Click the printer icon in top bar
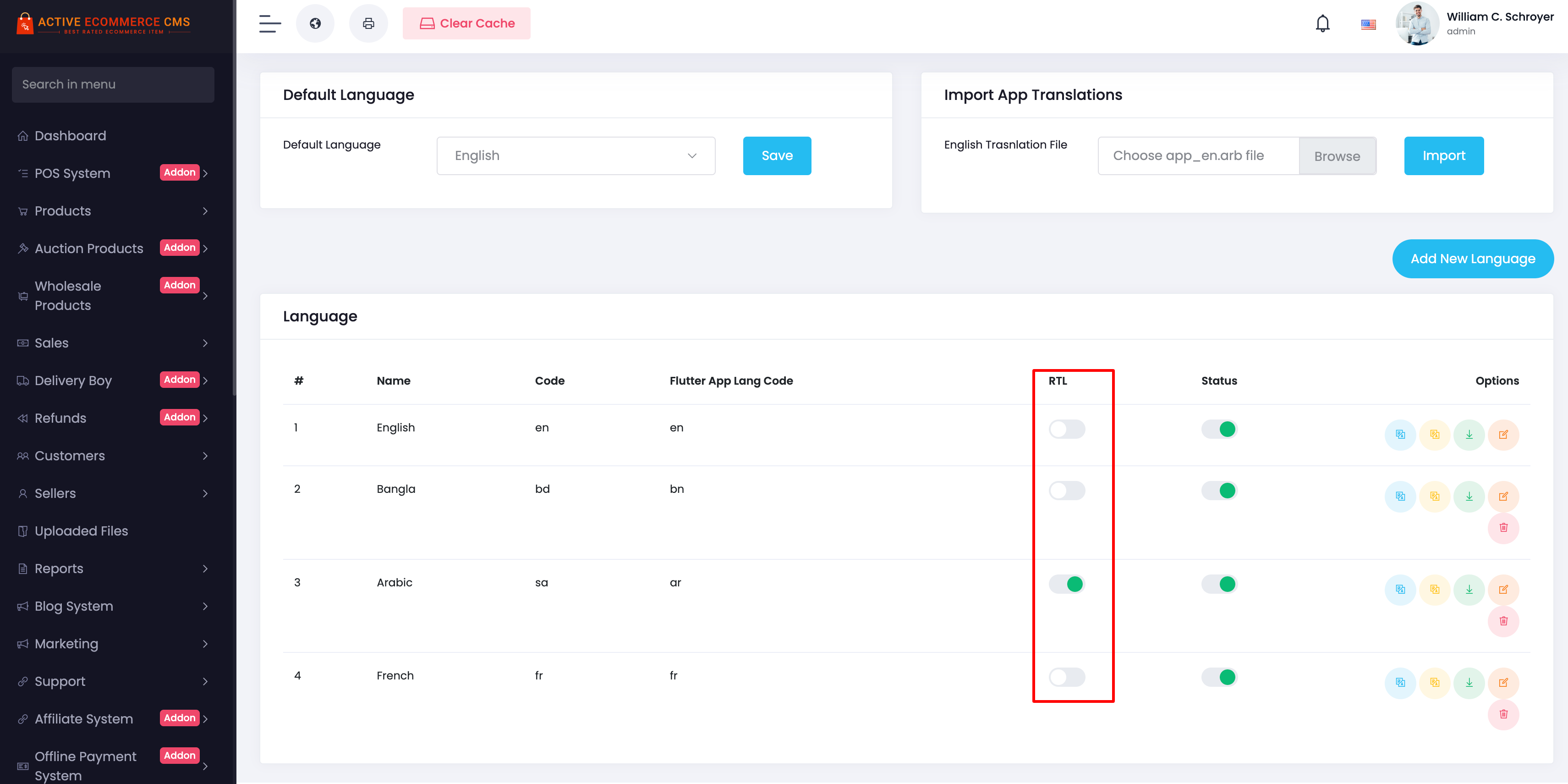1568x784 pixels. coord(368,23)
